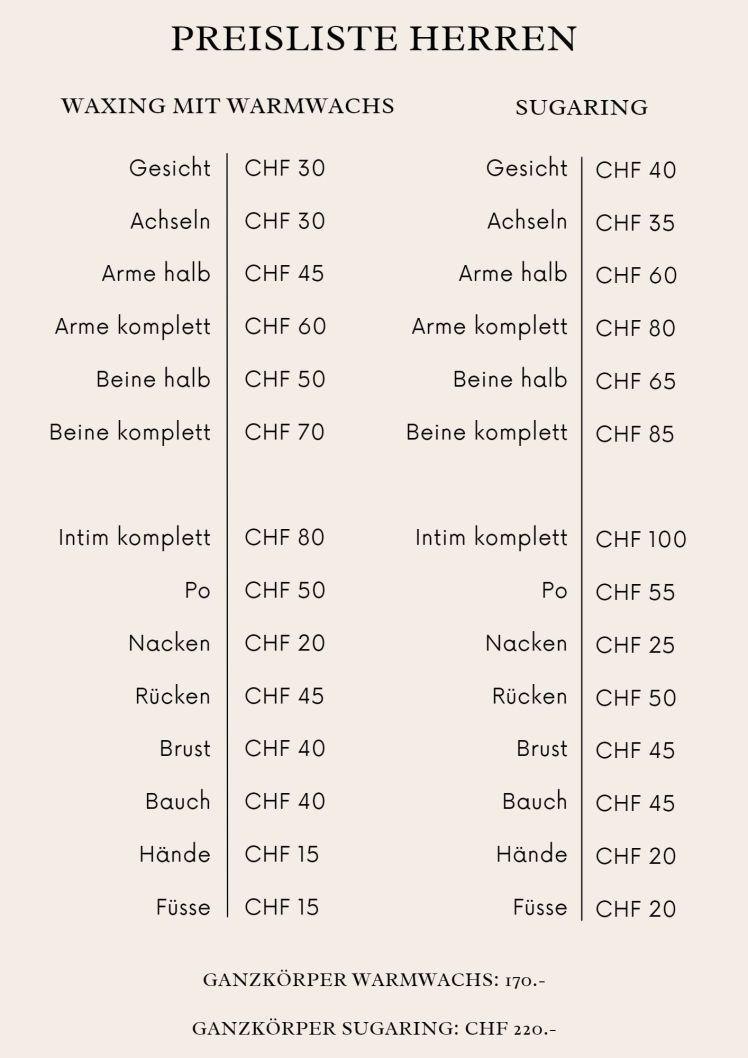This screenshot has height=1058, width=748.
Task: Select the Waxing mit Warmwachs heading
Action: point(228,106)
